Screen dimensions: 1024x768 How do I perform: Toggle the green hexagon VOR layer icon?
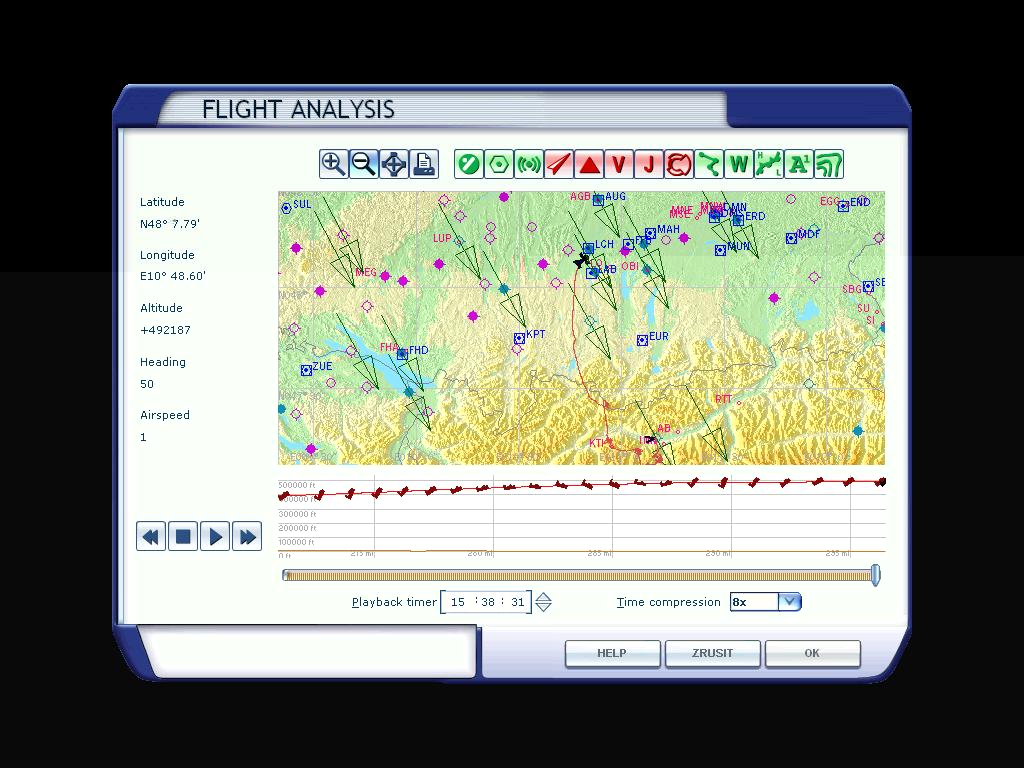498,164
